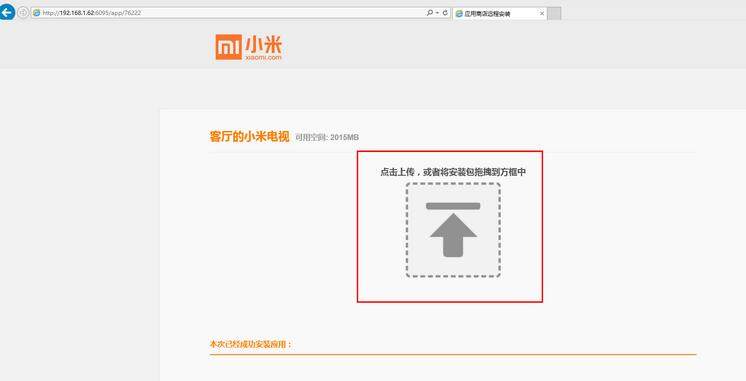This screenshot has height=381, width=746.
Task: Click the 客厅的小米电视 device title
Action: (x=249, y=137)
